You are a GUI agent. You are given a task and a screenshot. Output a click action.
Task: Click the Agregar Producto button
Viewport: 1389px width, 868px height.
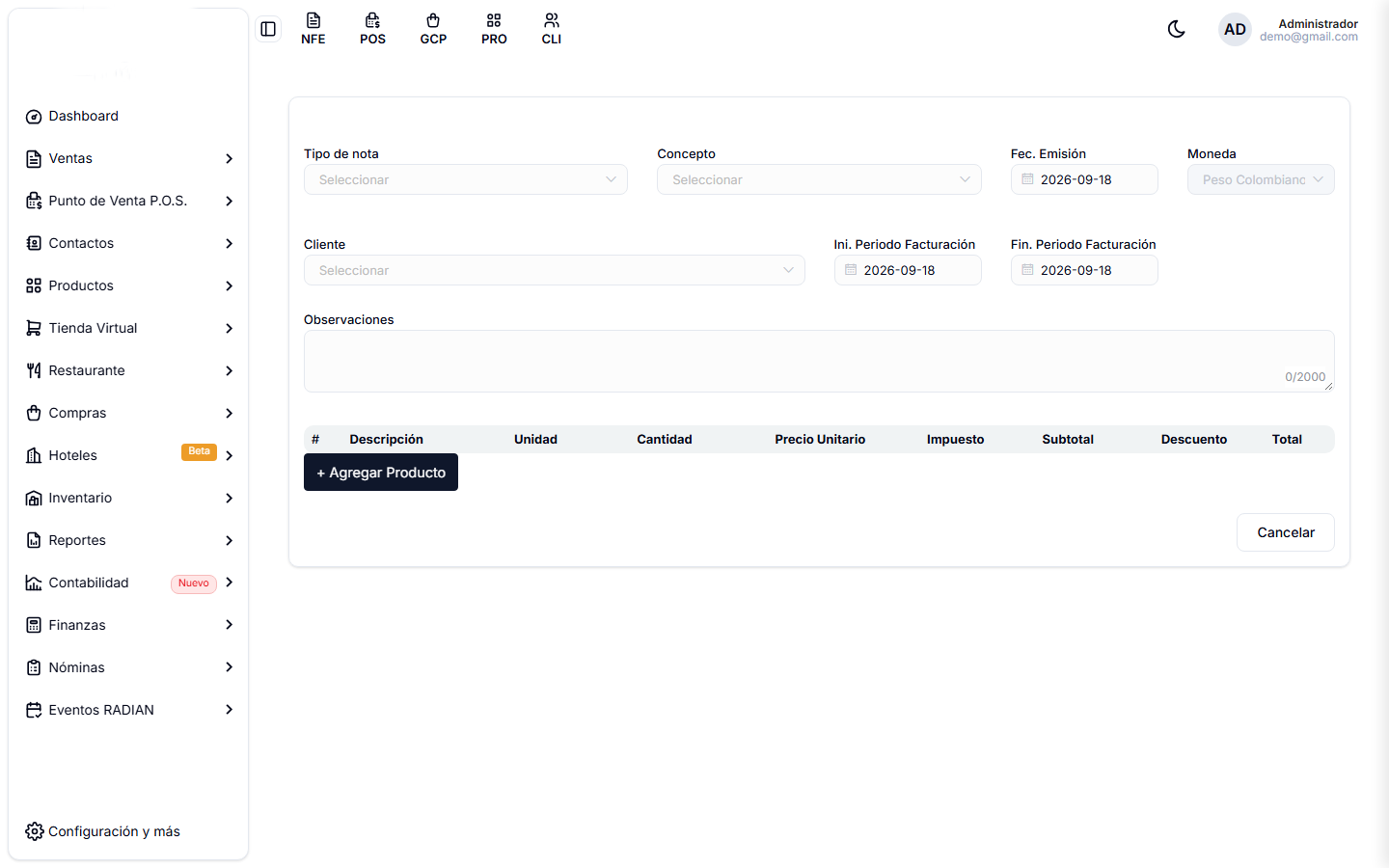(381, 473)
